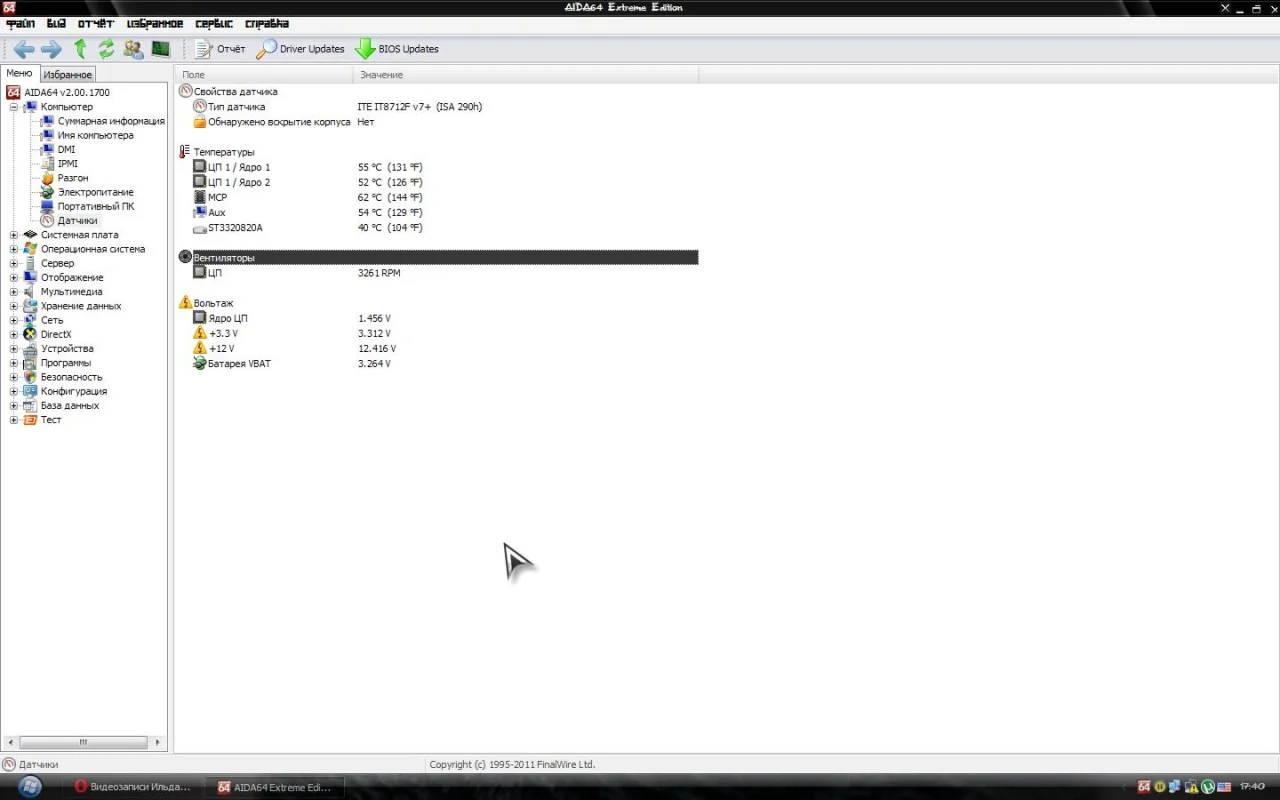Image resolution: width=1280 pixels, height=800 pixels.
Task: Open the Справка menu
Action: click(267, 23)
